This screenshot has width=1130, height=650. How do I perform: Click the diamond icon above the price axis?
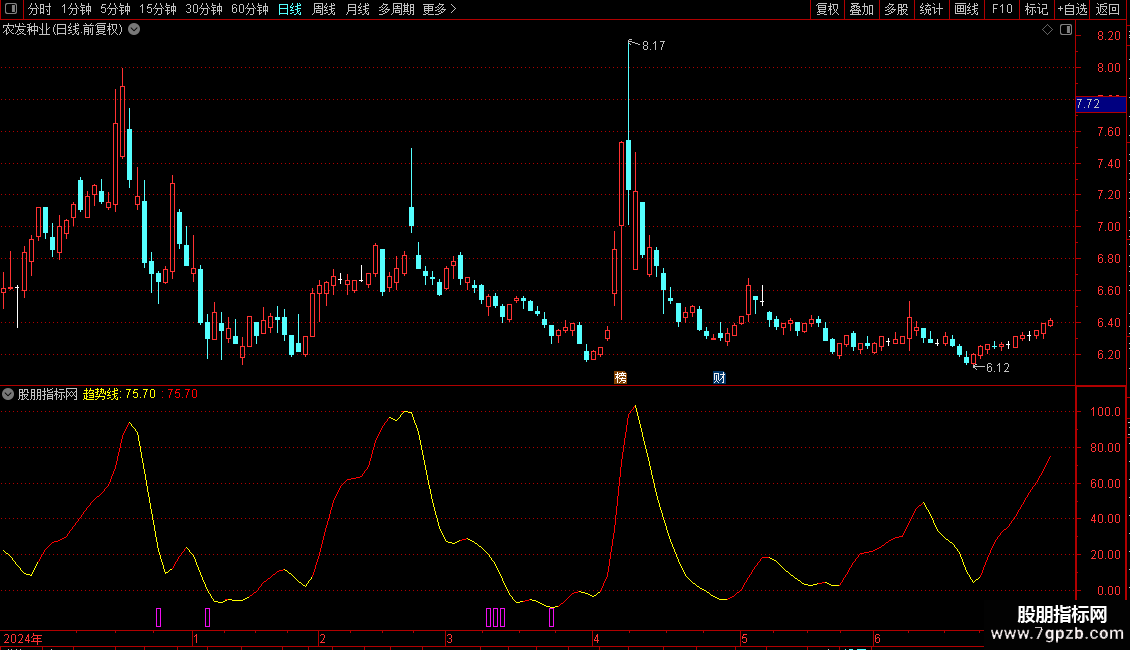coord(1048,30)
